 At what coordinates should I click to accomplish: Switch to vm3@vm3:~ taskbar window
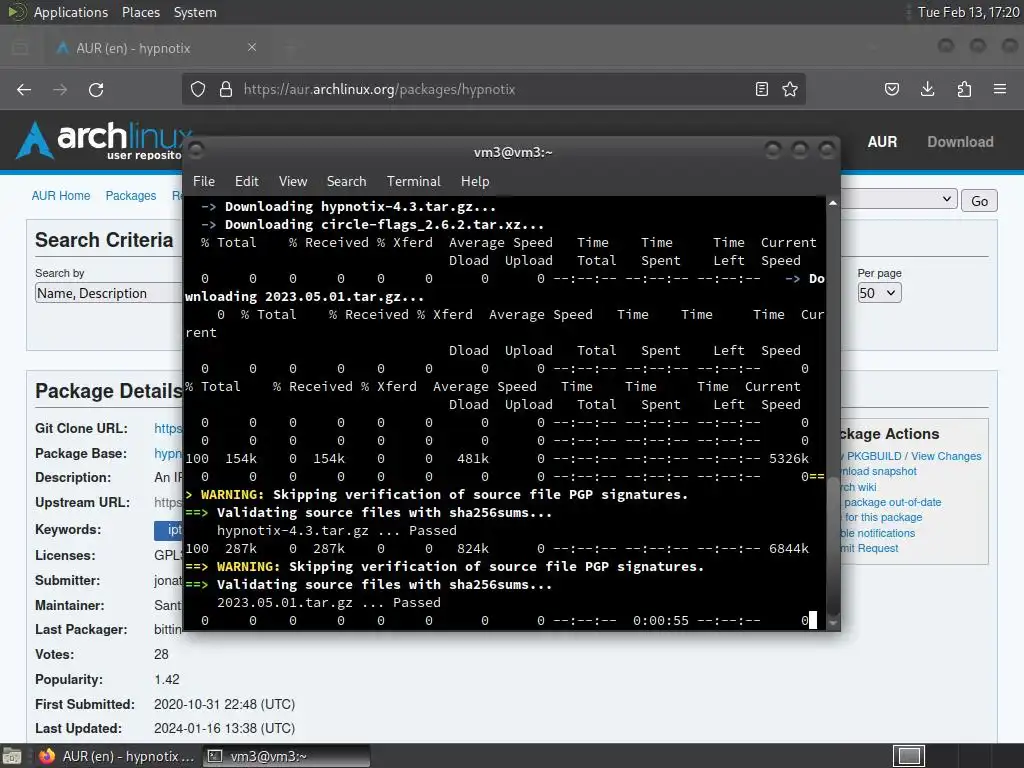pos(287,756)
